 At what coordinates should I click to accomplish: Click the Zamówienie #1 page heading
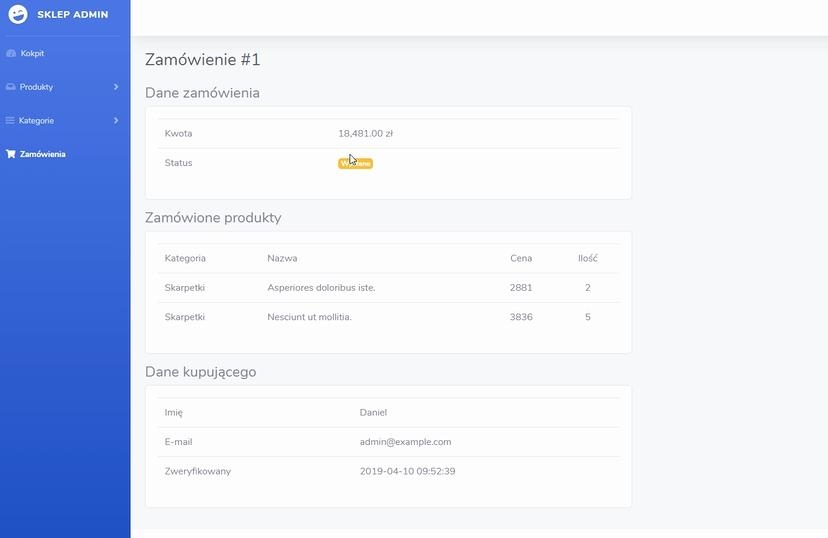pyautogui.click(x=203, y=60)
